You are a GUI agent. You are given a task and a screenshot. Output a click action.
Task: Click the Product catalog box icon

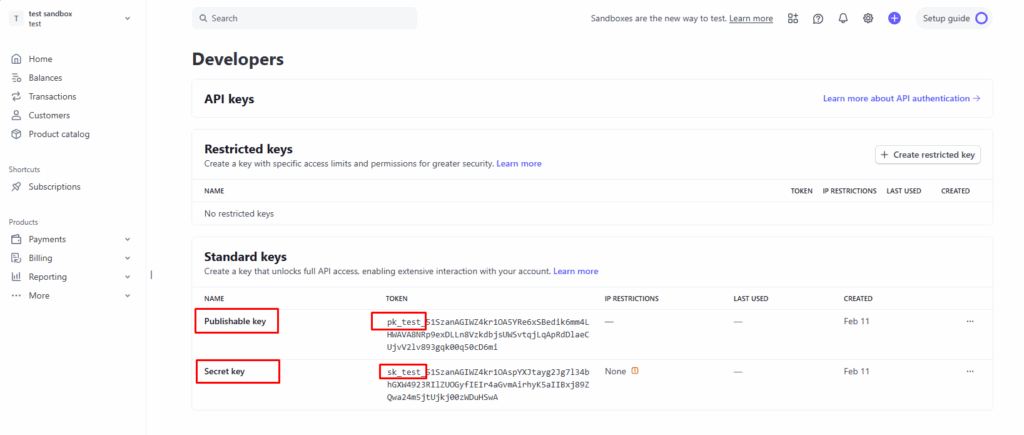click(16, 134)
